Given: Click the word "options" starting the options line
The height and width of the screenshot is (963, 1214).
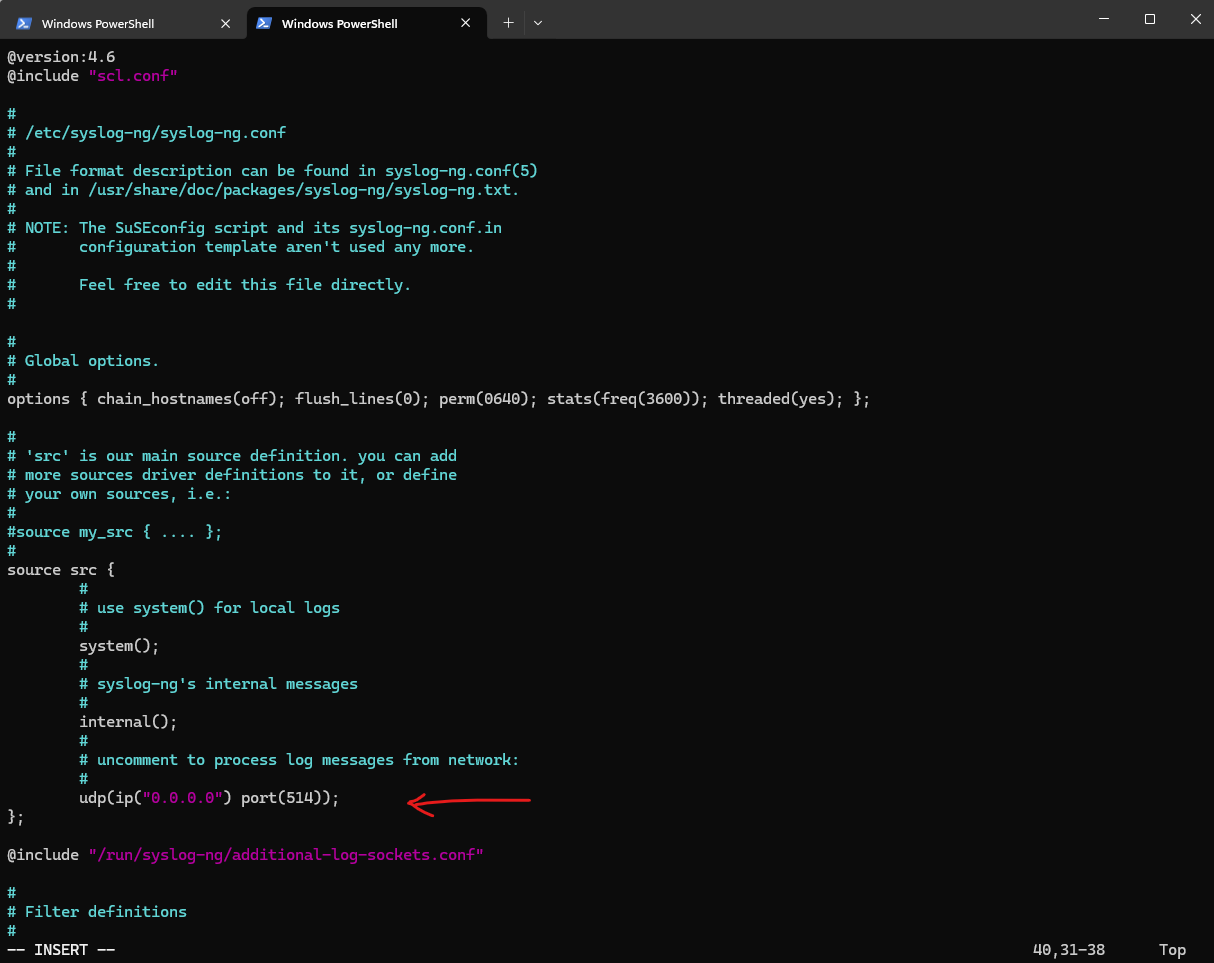Looking at the screenshot, I should tap(39, 399).
